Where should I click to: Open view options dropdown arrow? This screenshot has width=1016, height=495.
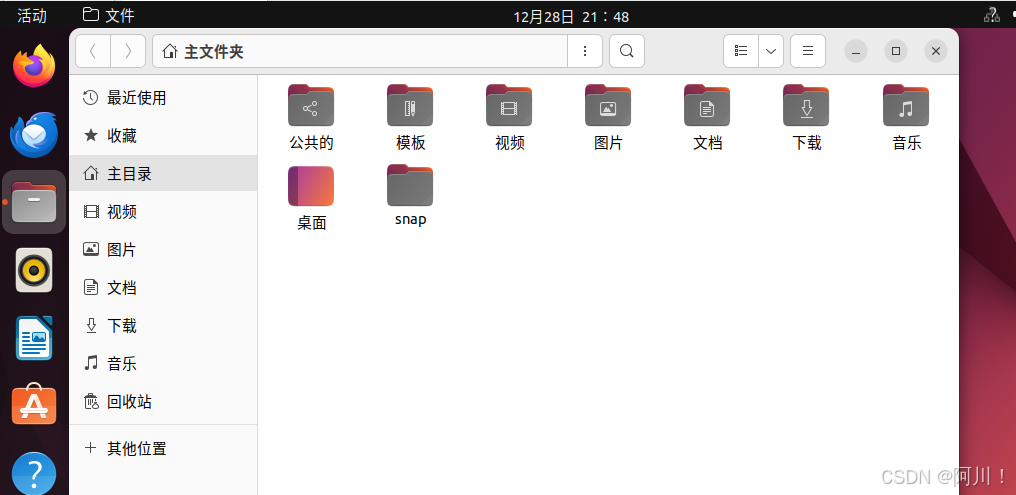point(771,51)
